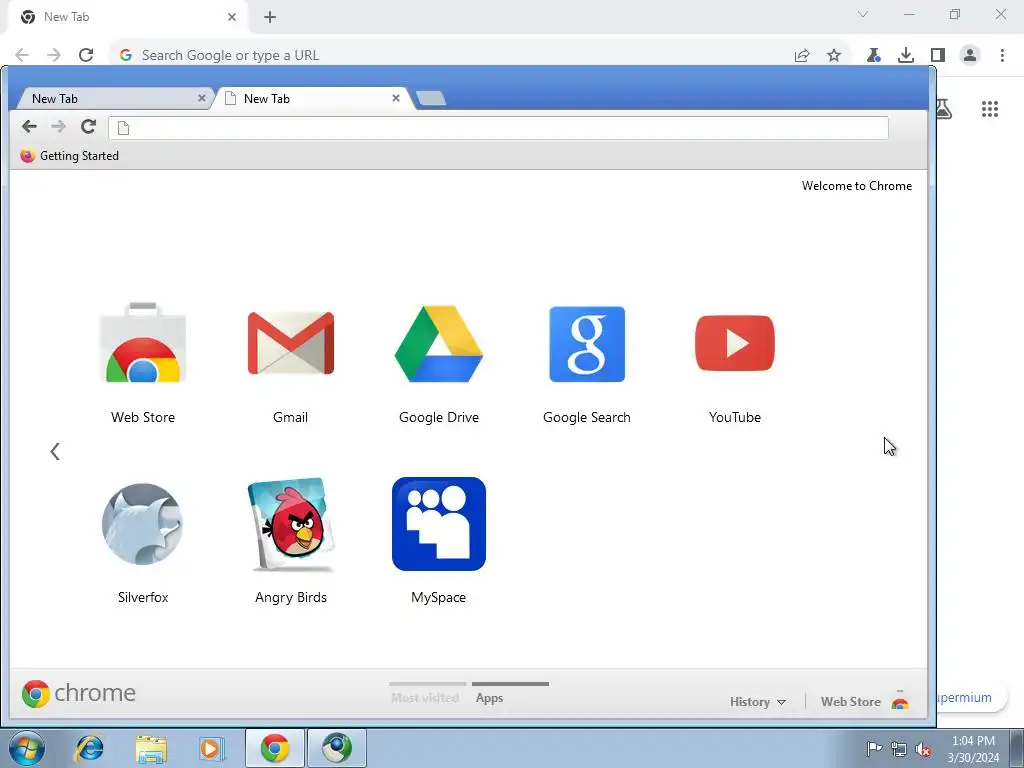Reload page in inner Chrome window

pos(88,127)
